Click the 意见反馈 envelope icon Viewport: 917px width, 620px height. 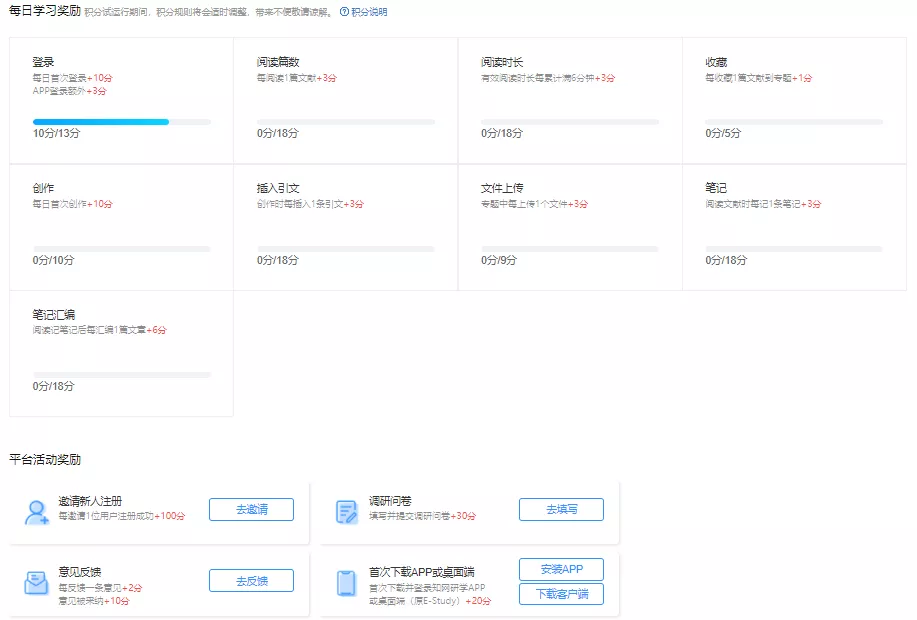tap(37, 583)
